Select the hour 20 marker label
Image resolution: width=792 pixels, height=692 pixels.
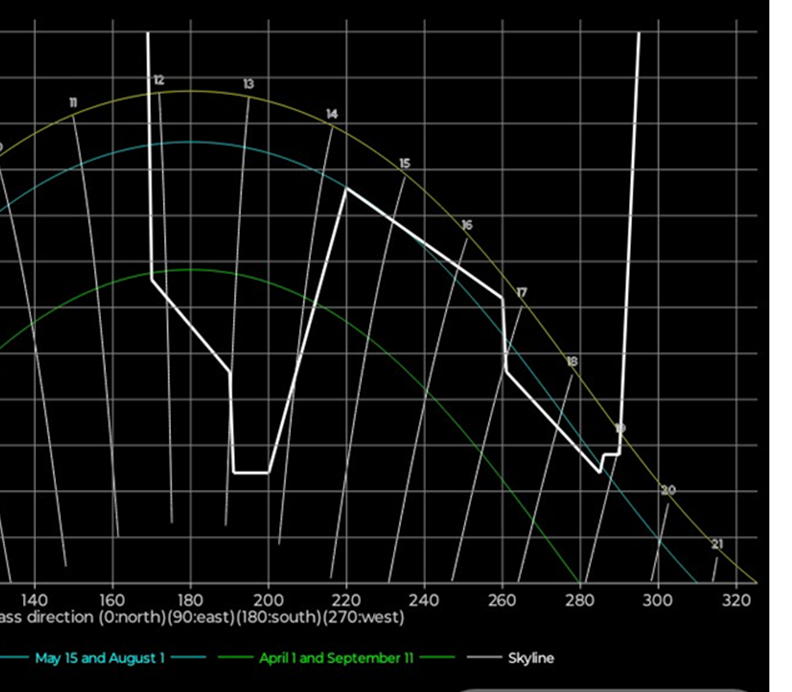tap(668, 490)
